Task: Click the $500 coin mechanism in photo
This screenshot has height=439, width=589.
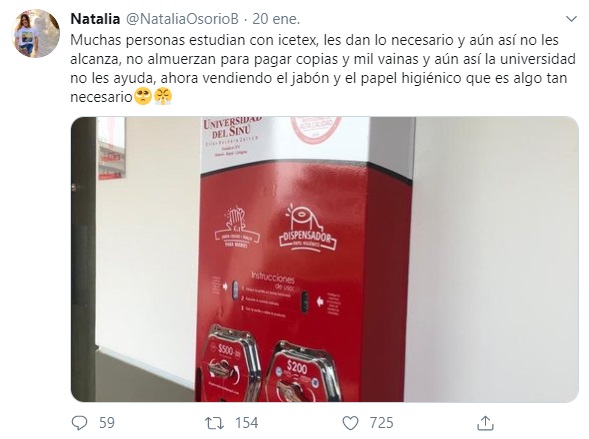Action: (x=228, y=360)
